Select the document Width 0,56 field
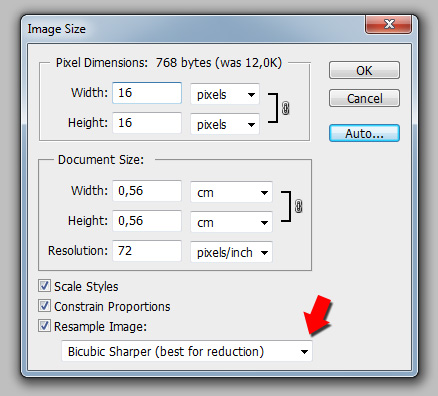Image resolution: width=438 pixels, height=396 pixels. 147,191
